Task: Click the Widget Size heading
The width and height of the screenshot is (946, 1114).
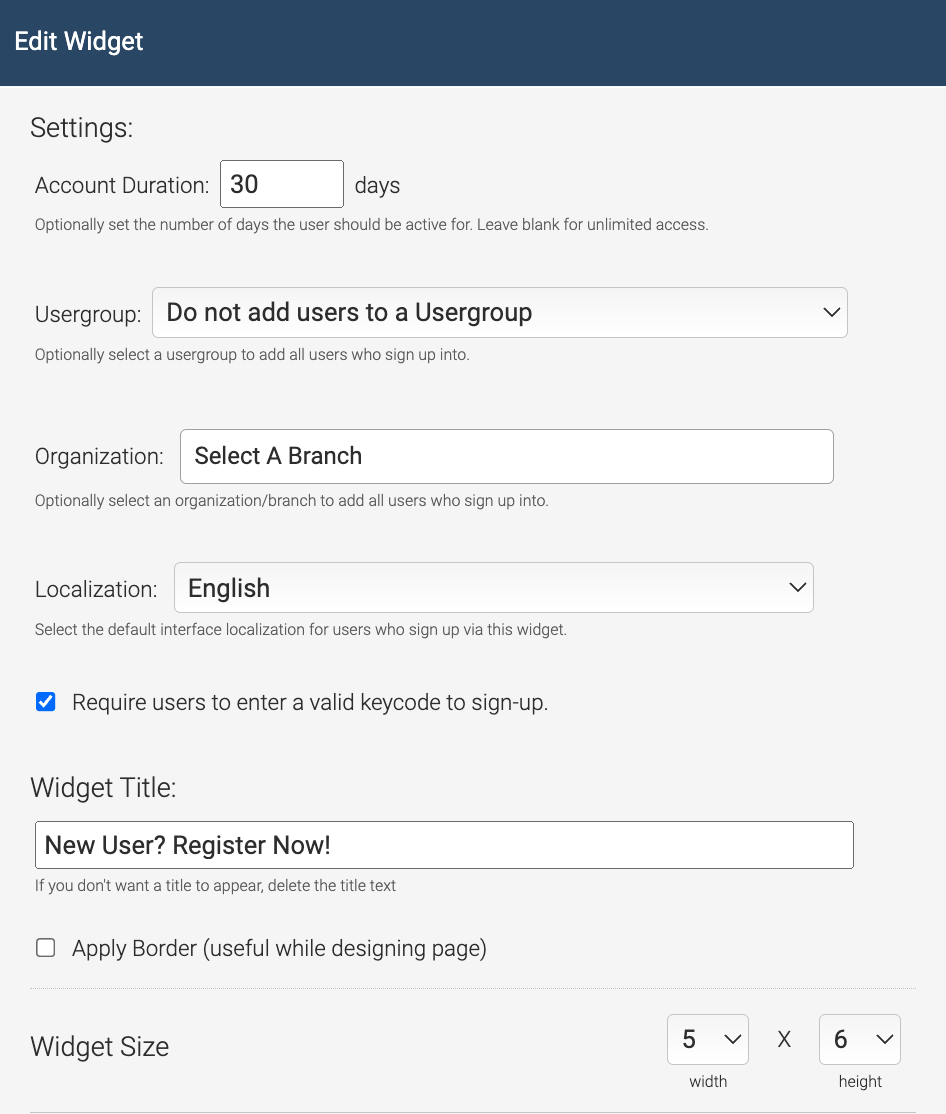Action: [99, 1047]
